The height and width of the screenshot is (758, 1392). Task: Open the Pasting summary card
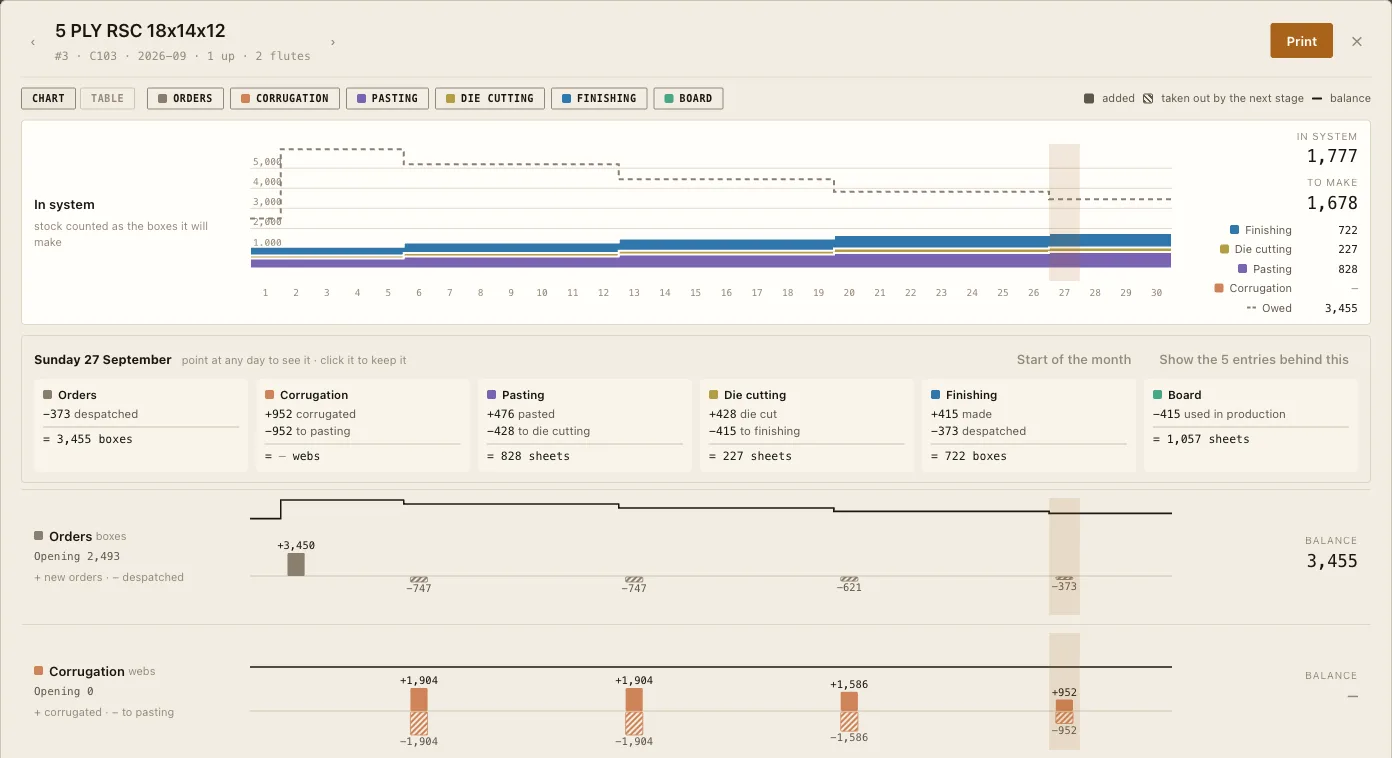click(x=585, y=425)
